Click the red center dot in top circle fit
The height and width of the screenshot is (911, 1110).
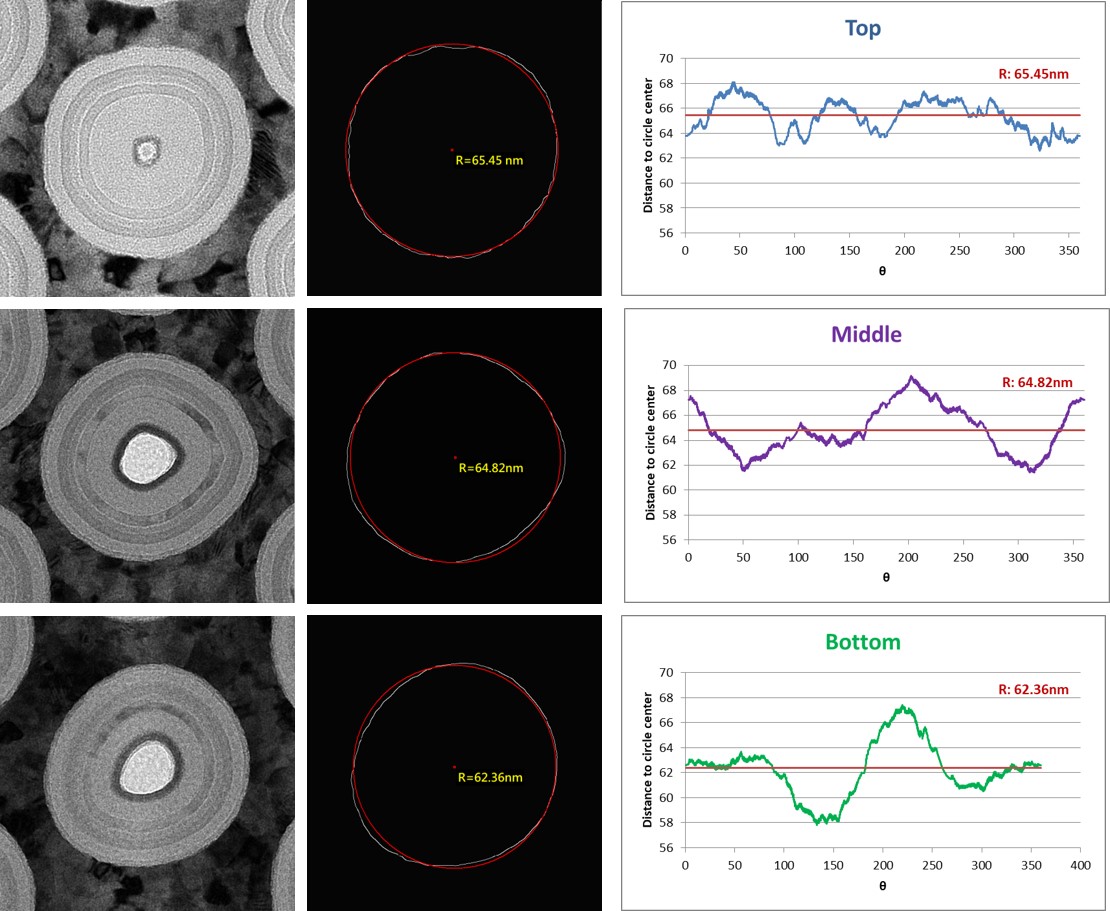[452, 150]
